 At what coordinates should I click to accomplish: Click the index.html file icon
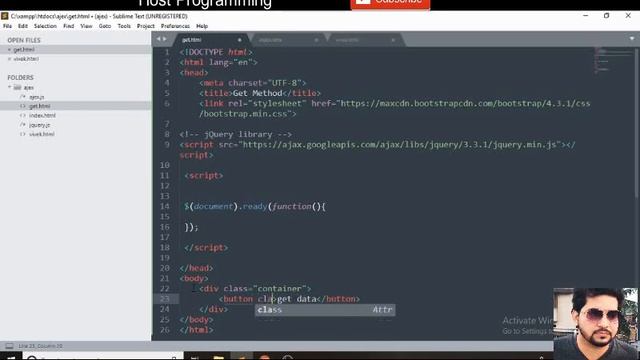[x=23, y=116]
